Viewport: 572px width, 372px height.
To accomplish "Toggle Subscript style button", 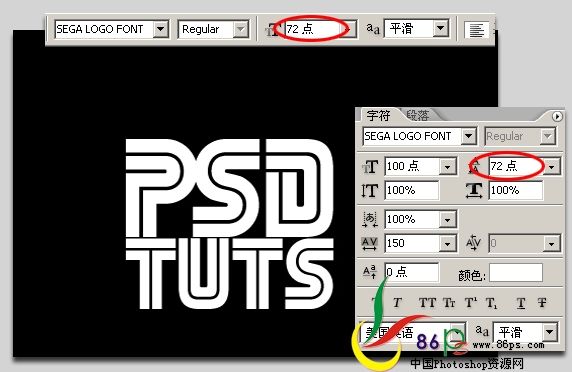I will [491, 303].
